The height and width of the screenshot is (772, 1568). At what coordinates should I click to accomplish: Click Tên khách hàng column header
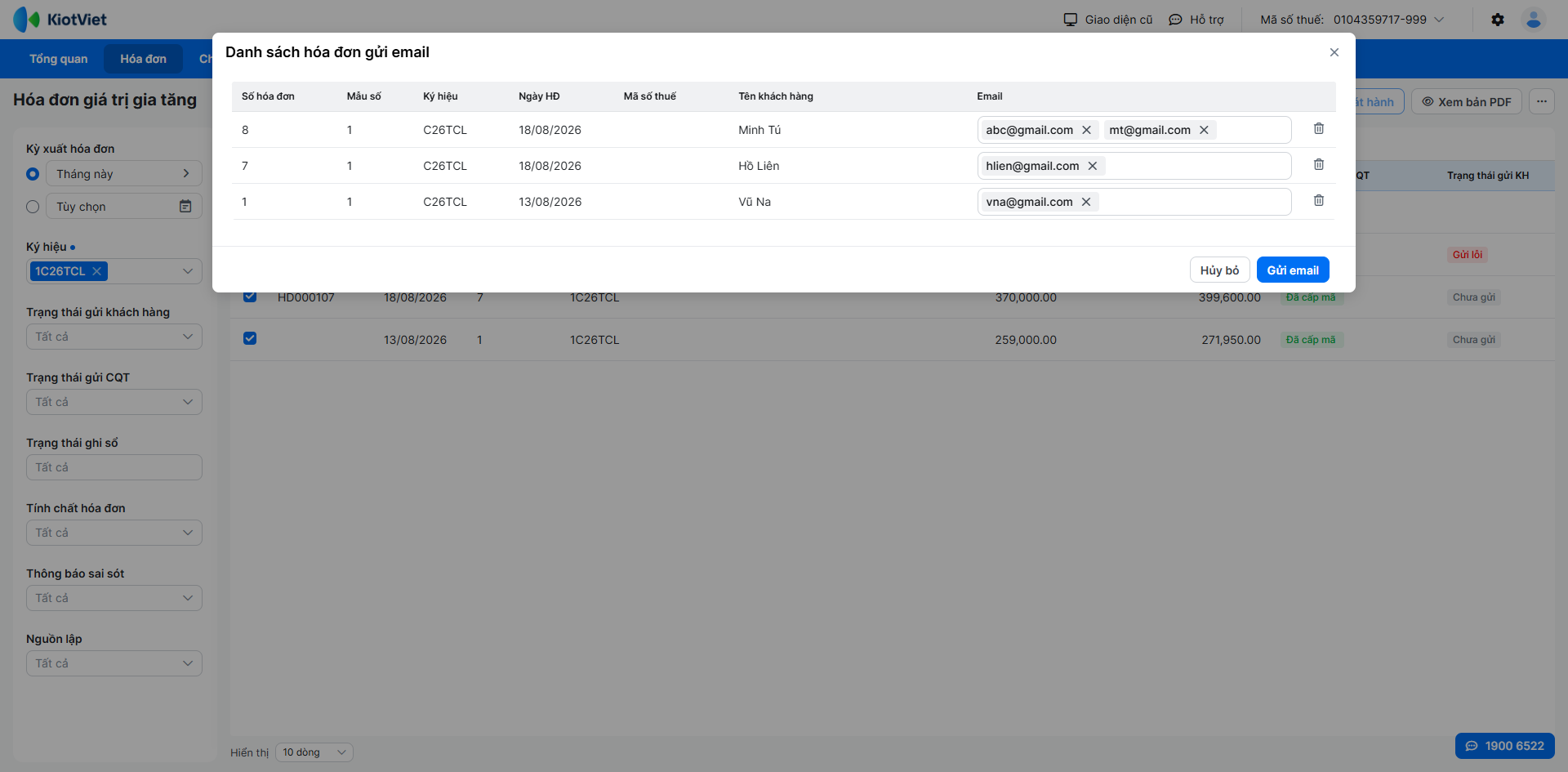pos(776,96)
